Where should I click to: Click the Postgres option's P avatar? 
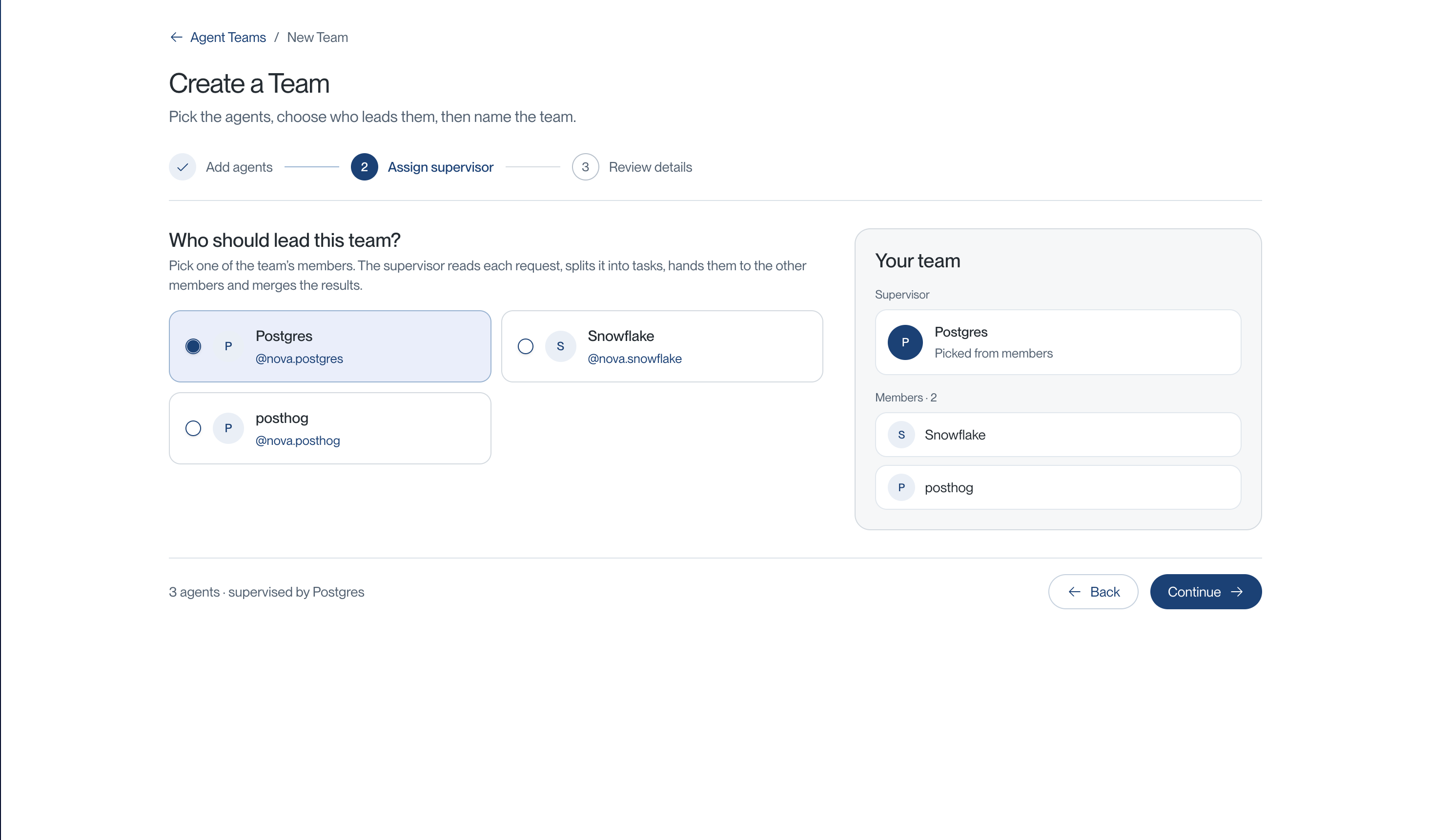tap(228, 346)
